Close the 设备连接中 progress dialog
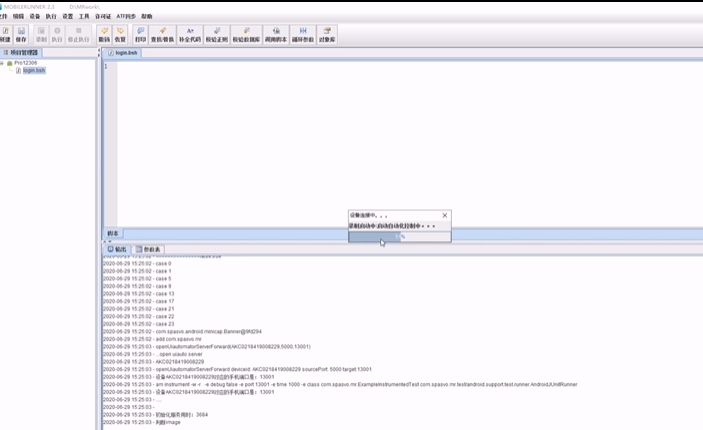 [445, 215]
